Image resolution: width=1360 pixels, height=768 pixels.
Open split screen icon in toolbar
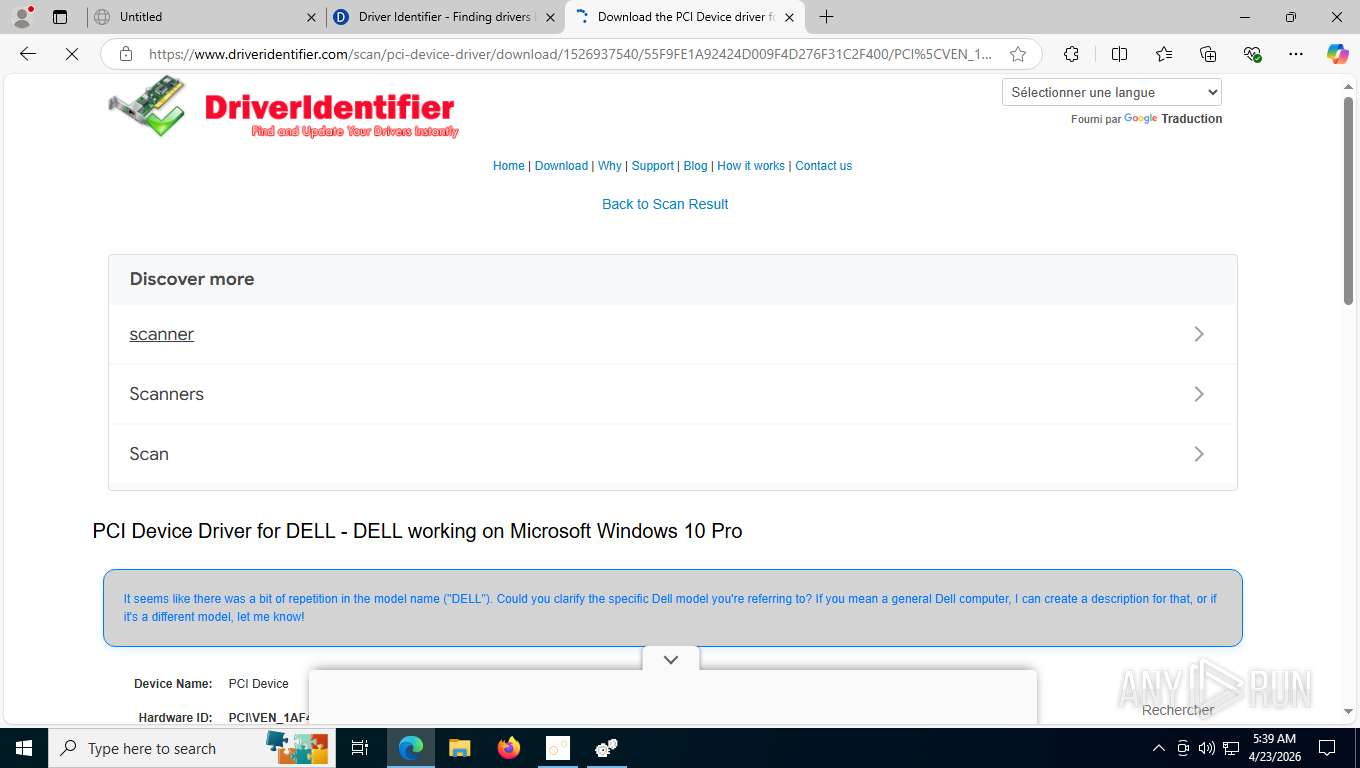(x=1119, y=54)
